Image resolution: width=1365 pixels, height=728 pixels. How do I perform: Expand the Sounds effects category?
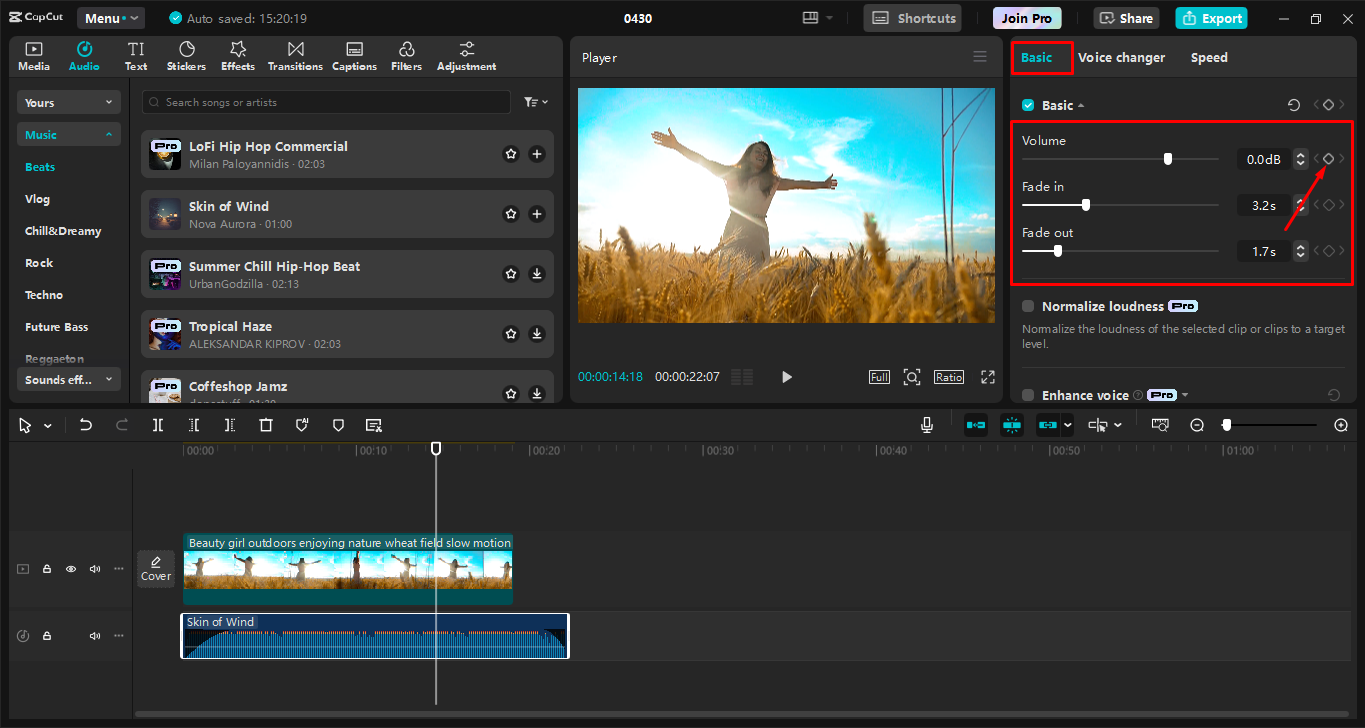(x=69, y=380)
